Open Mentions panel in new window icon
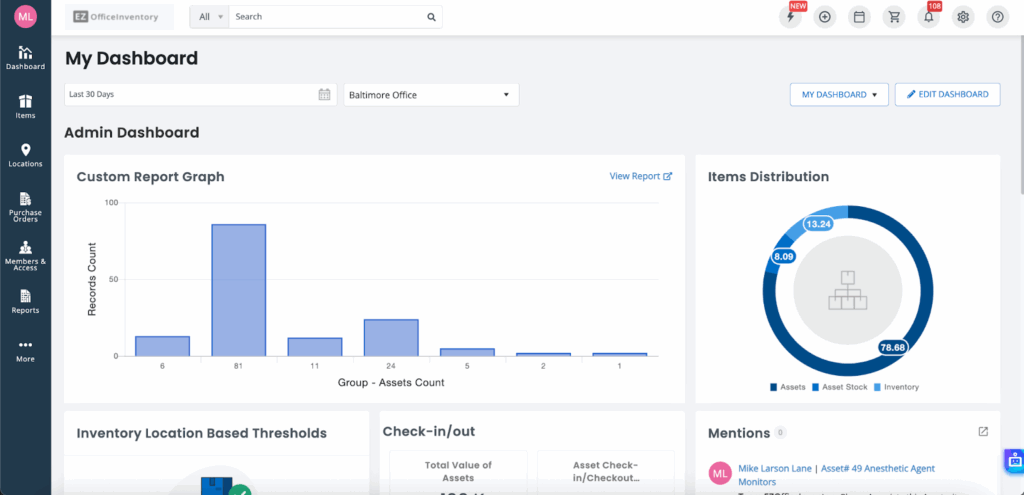The height and width of the screenshot is (495, 1024). pyautogui.click(x=983, y=432)
